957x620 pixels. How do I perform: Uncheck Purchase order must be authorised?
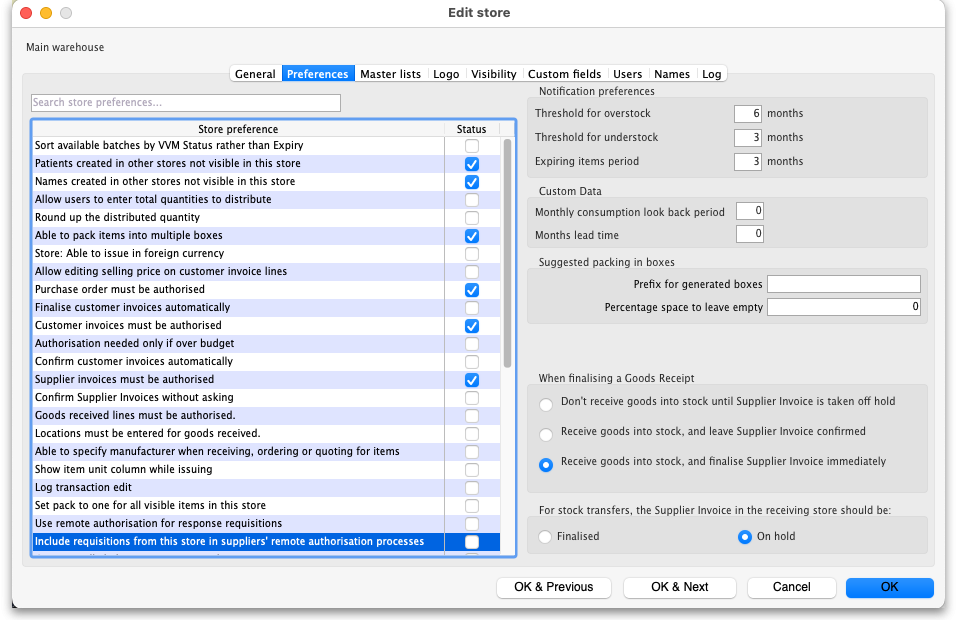pos(472,290)
